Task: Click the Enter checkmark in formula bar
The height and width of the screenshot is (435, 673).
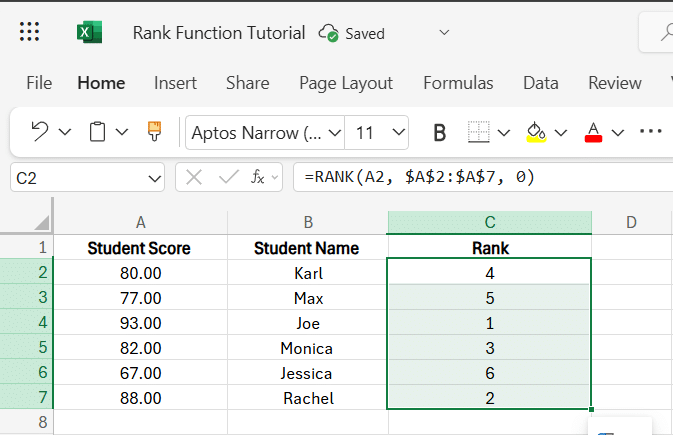Action: pos(228,176)
